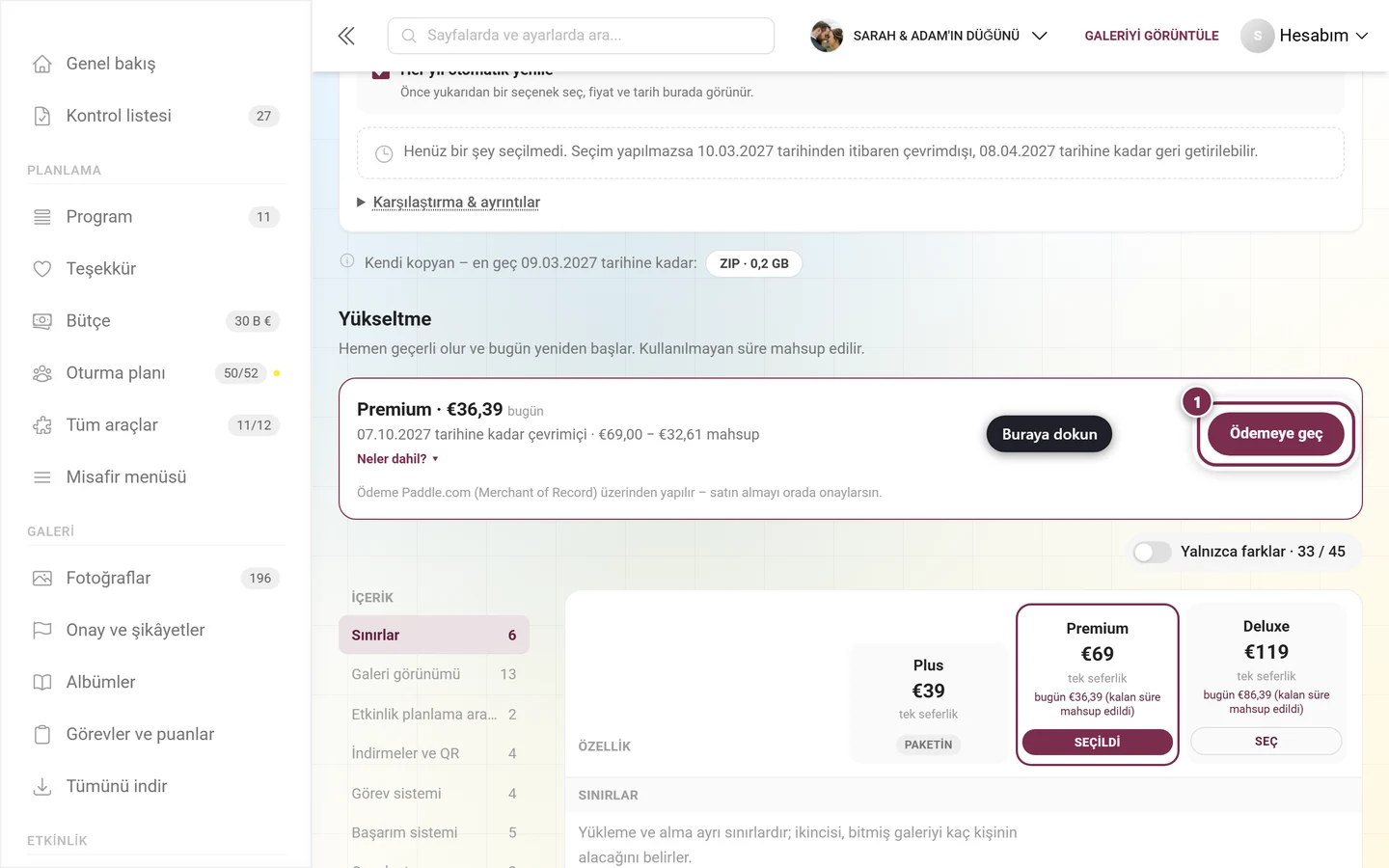This screenshot has width=1389, height=868.
Task: Click the info icon beside Kendi kopyan
Action: (x=347, y=261)
